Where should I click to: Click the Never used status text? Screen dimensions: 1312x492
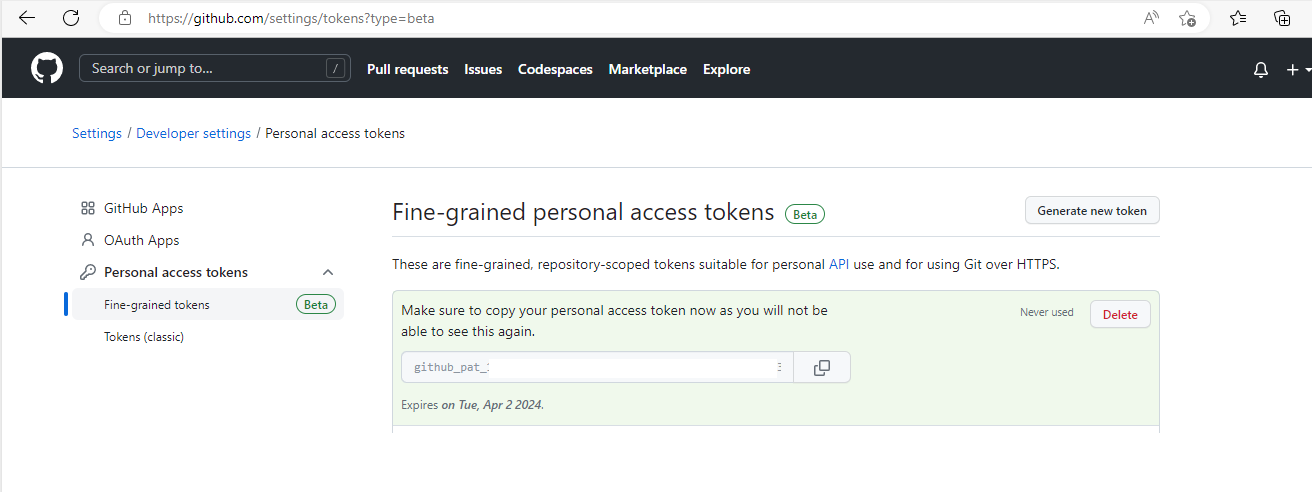tap(1047, 312)
